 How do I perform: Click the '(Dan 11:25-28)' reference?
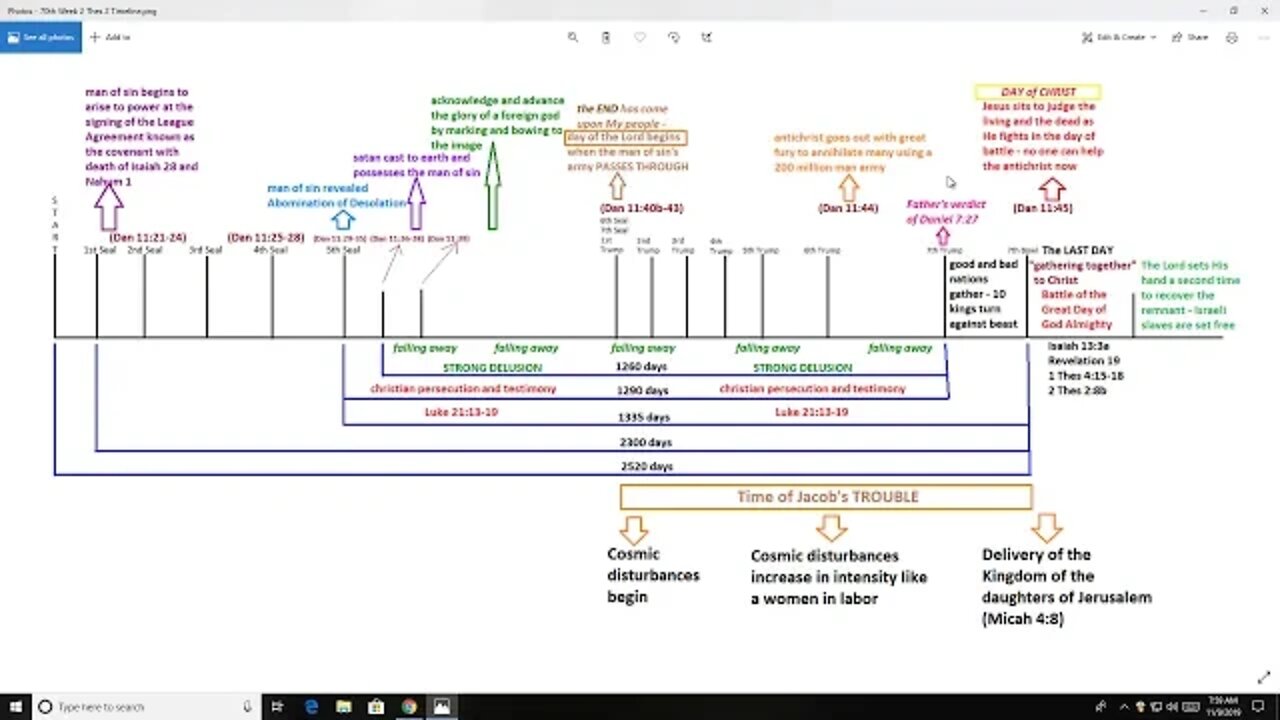point(266,238)
